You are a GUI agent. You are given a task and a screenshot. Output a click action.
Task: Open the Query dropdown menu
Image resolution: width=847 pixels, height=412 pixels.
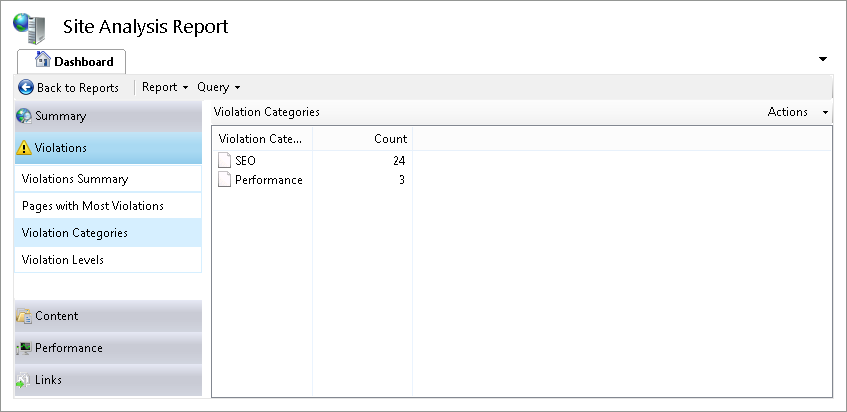tap(218, 87)
